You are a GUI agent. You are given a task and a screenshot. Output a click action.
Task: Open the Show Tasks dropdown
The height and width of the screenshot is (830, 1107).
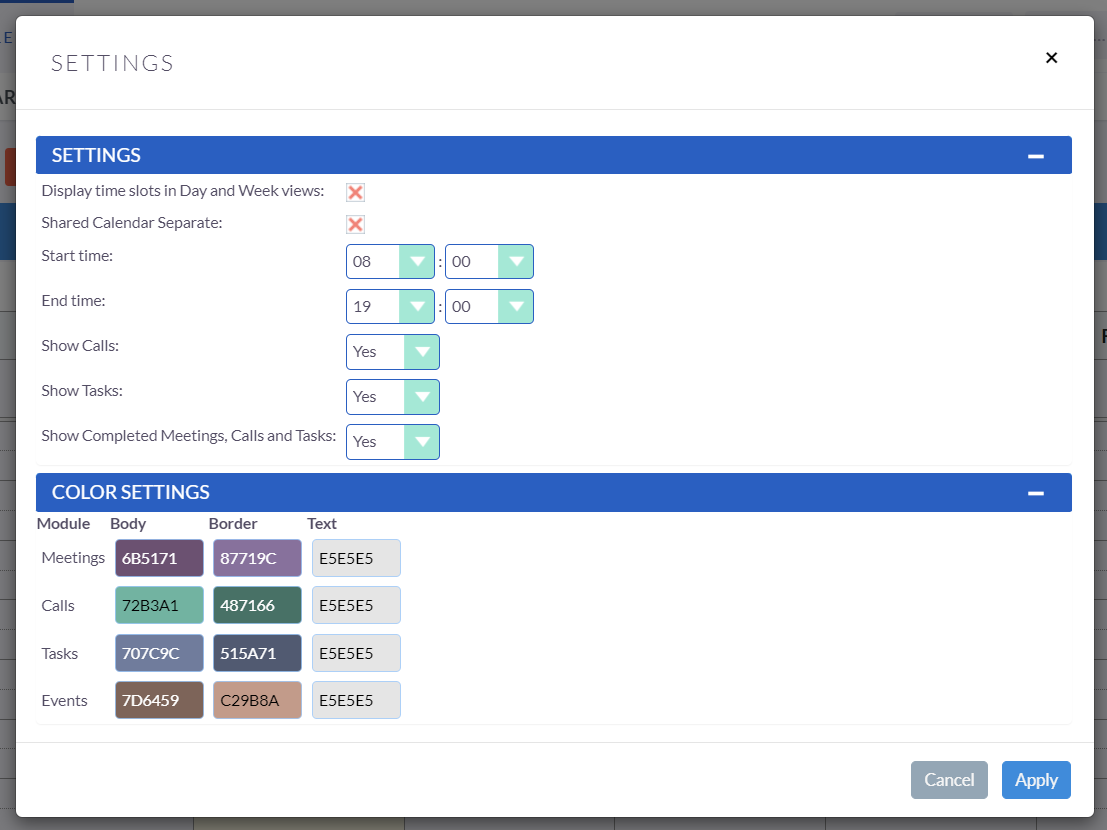pyautogui.click(x=392, y=397)
